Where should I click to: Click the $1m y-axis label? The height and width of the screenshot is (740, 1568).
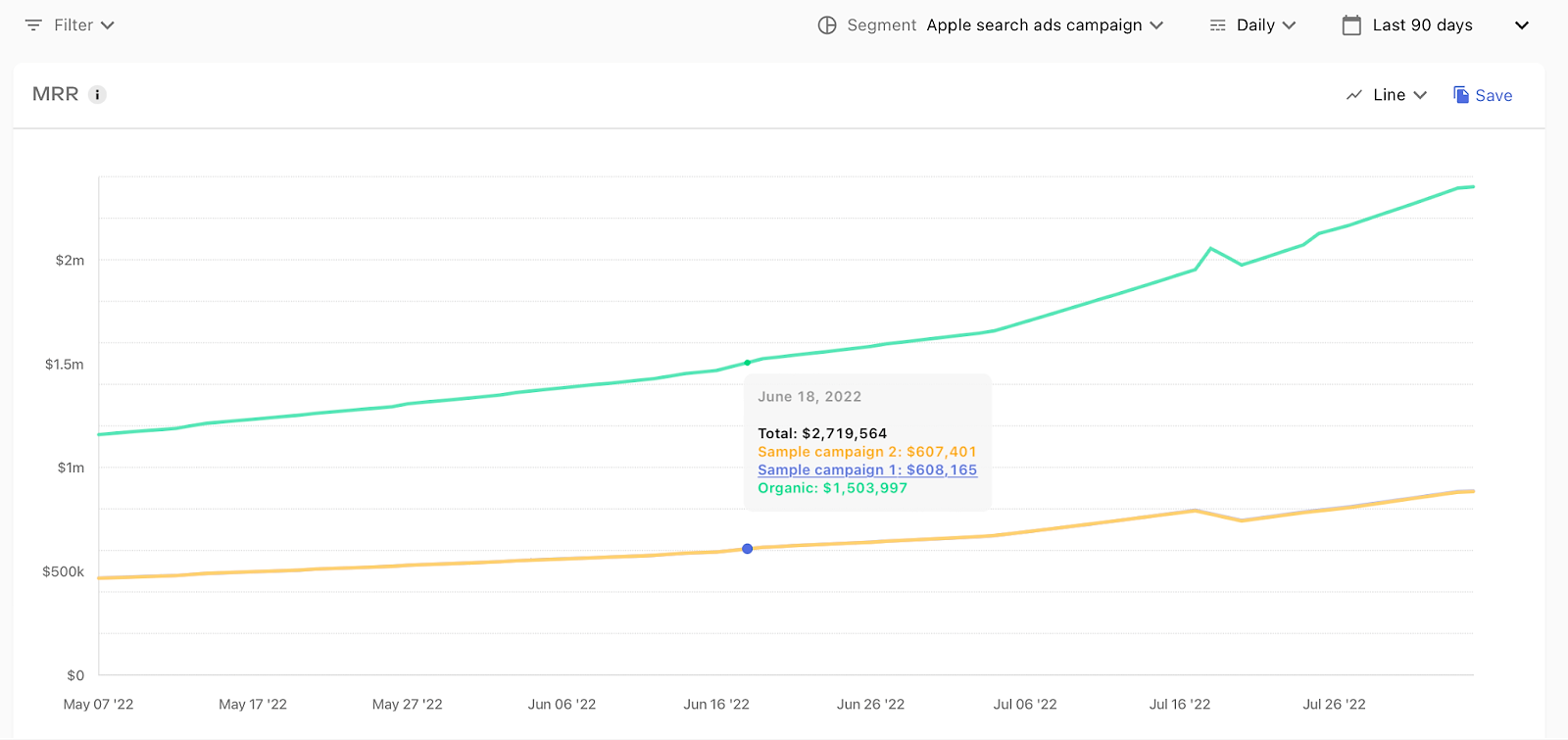coord(71,469)
